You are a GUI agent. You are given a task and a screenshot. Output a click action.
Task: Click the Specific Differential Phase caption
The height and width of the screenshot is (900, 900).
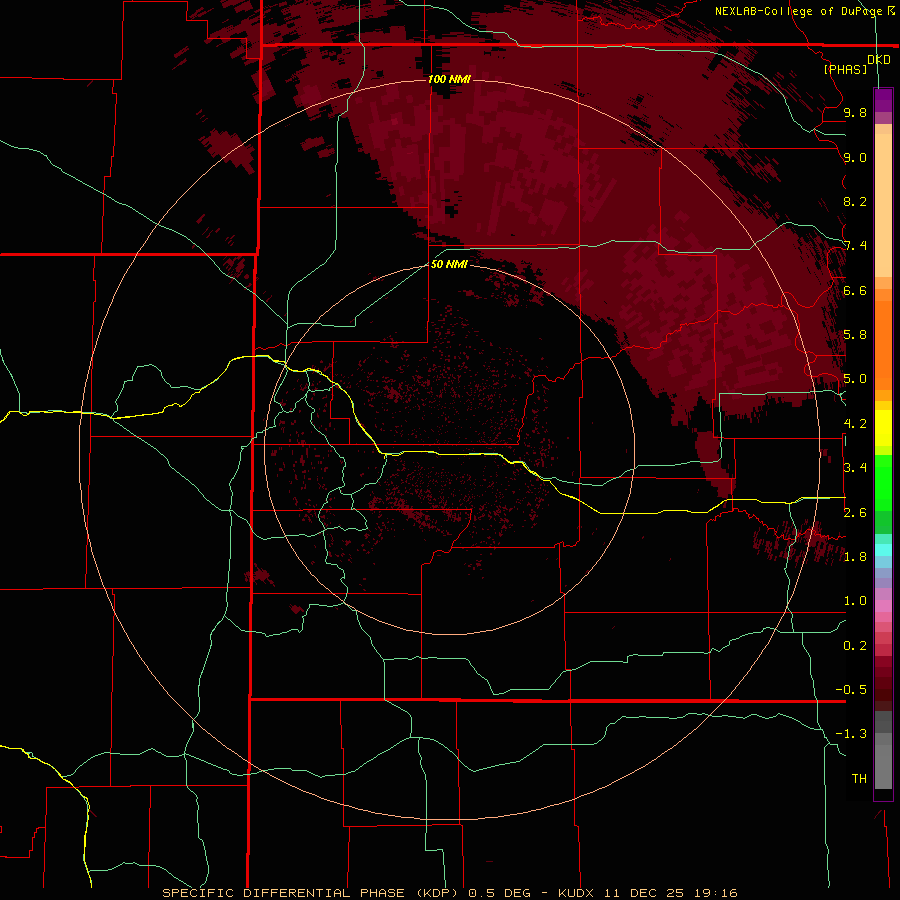tap(449, 893)
